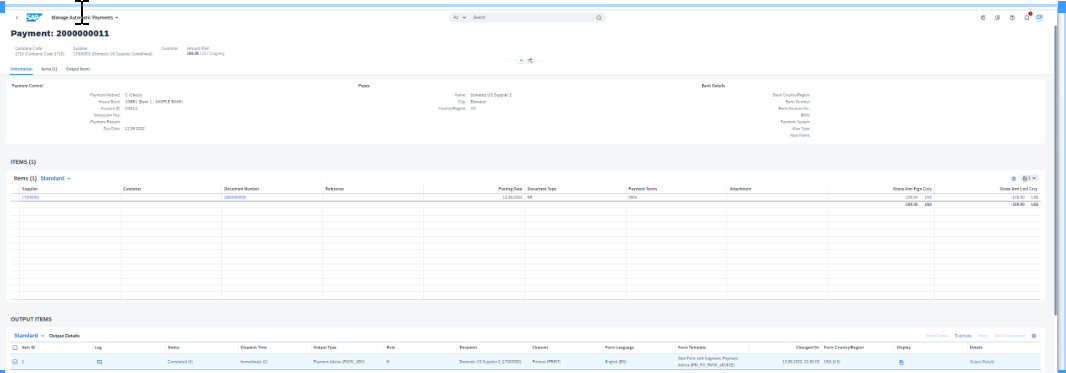This screenshot has height=373, width=1066.
Task: Open Items table settings gear
Action: [1014, 178]
